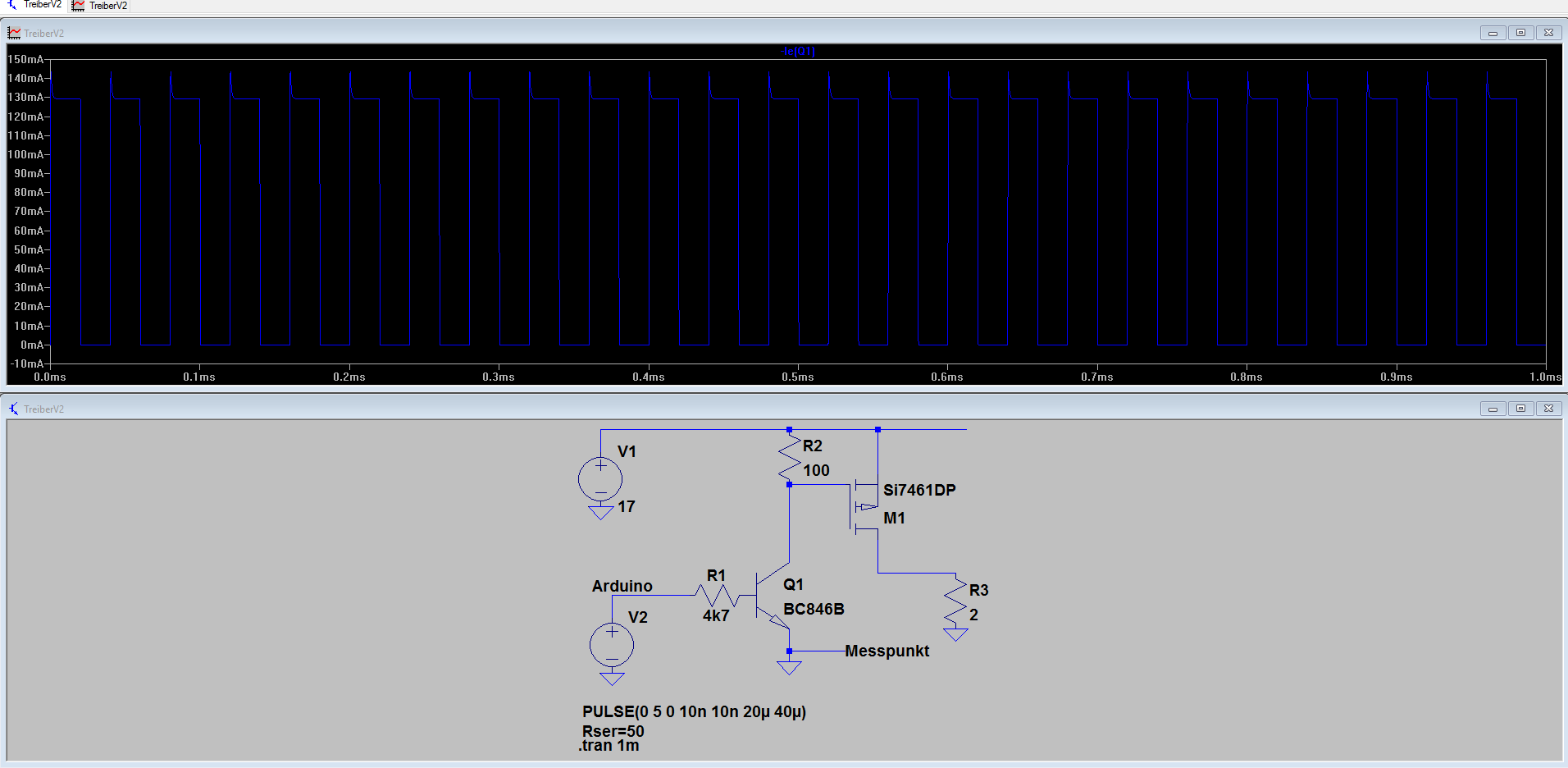1568x768 pixels.
Task: Click the R1 reference label
Action: click(x=716, y=575)
